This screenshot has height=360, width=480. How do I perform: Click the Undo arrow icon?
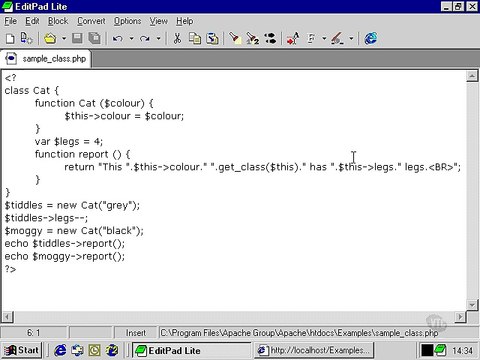tap(117, 39)
